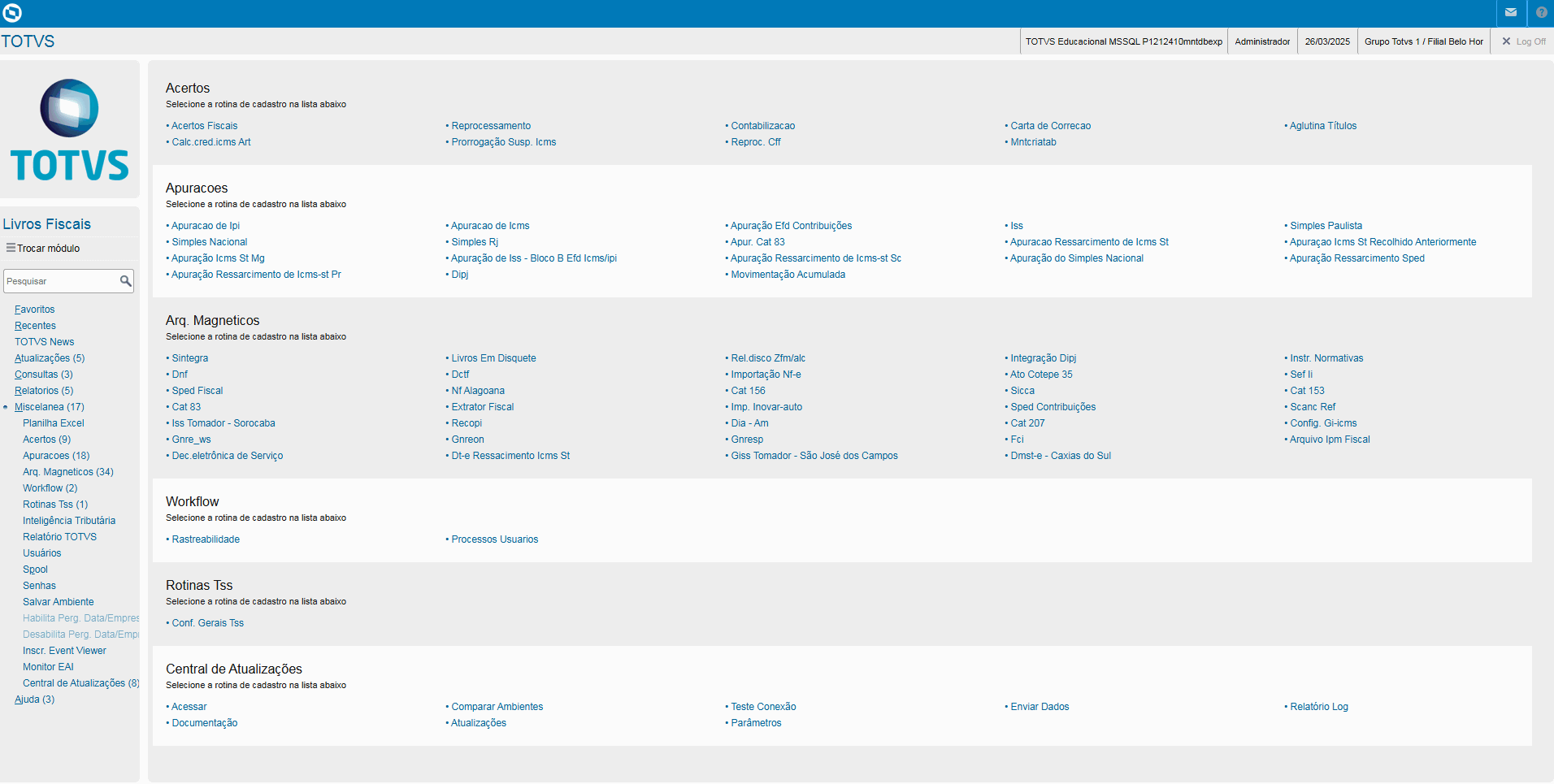This screenshot has height=784, width=1554.
Task: Open Spool in sidebar
Action: click(35, 570)
